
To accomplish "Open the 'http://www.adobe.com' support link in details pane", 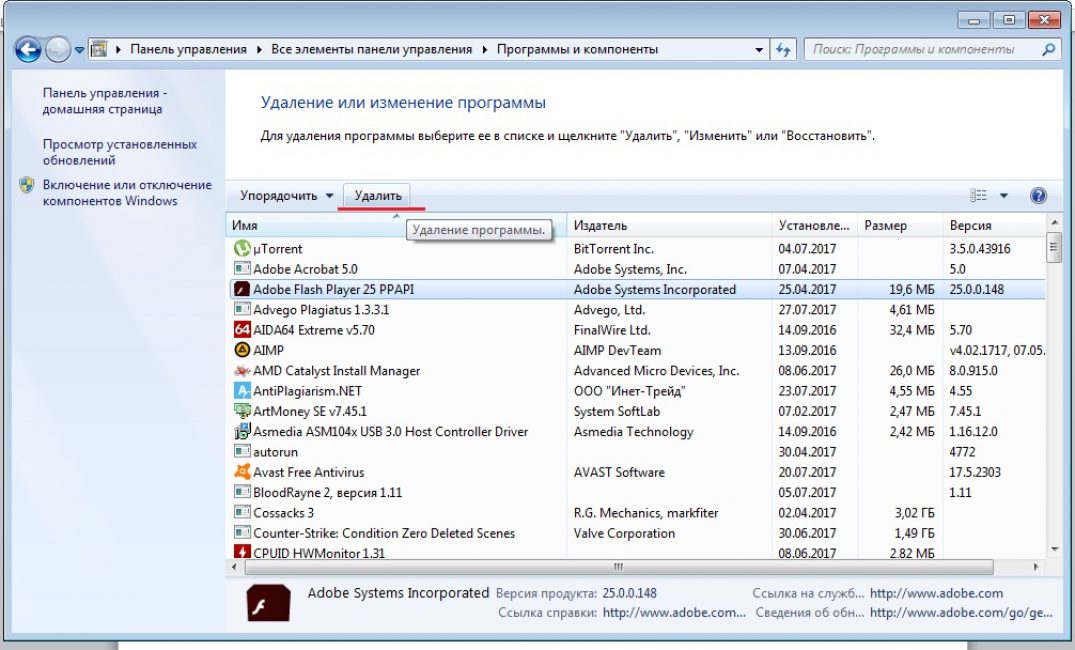I will click(936, 593).
